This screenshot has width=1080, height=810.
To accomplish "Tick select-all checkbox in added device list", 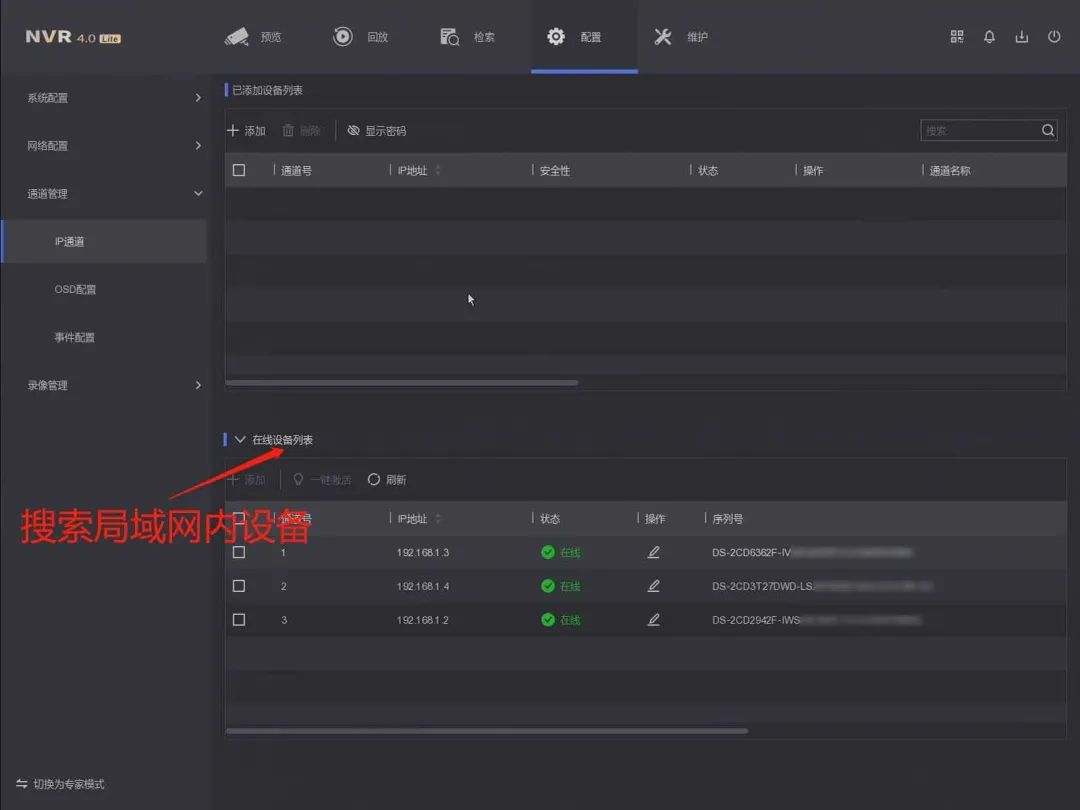I will point(239,170).
